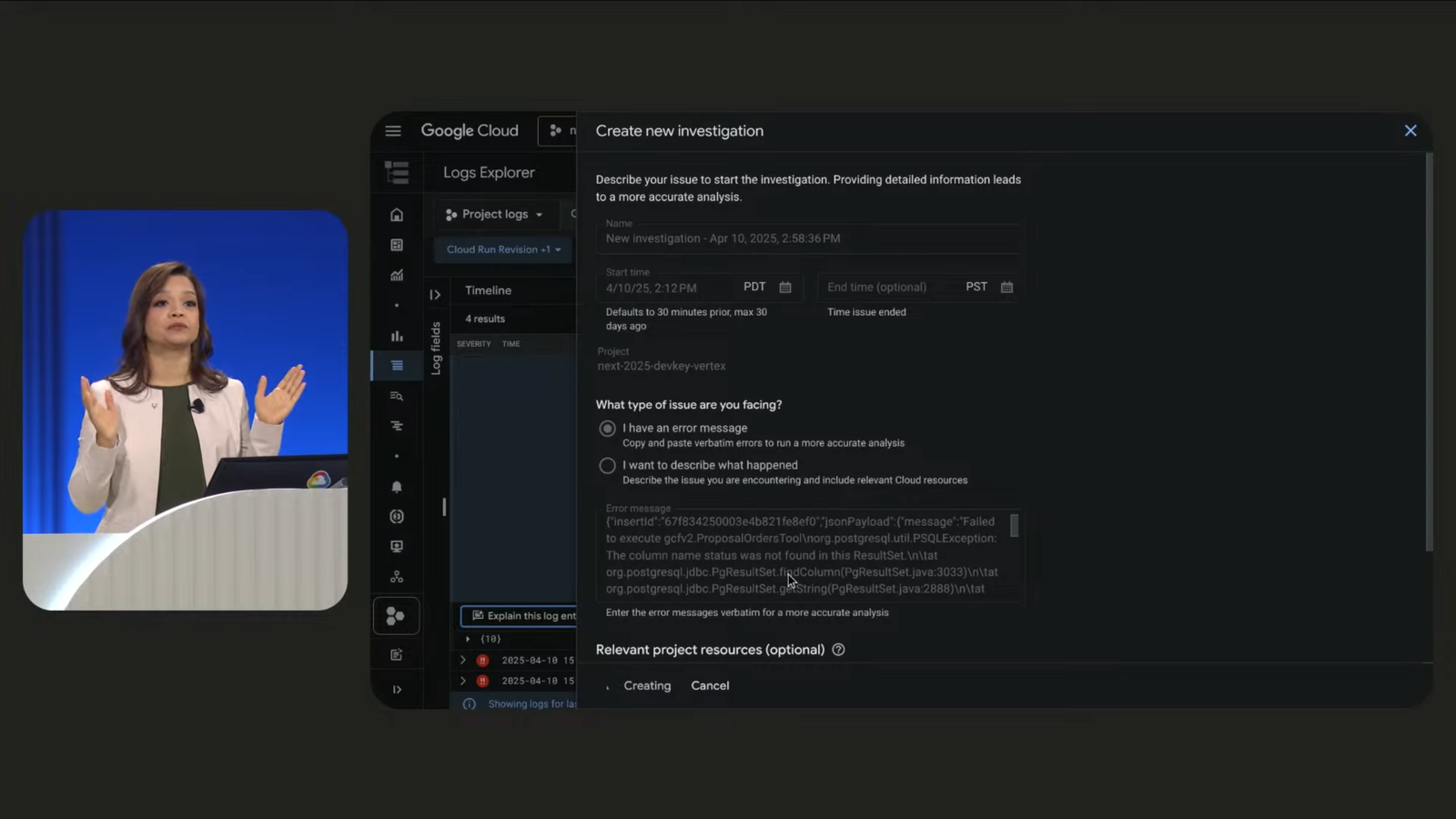Open the start time calendar picker
Image resolution: width=1456 pixels, height=819 pixels.
(785, 288)
